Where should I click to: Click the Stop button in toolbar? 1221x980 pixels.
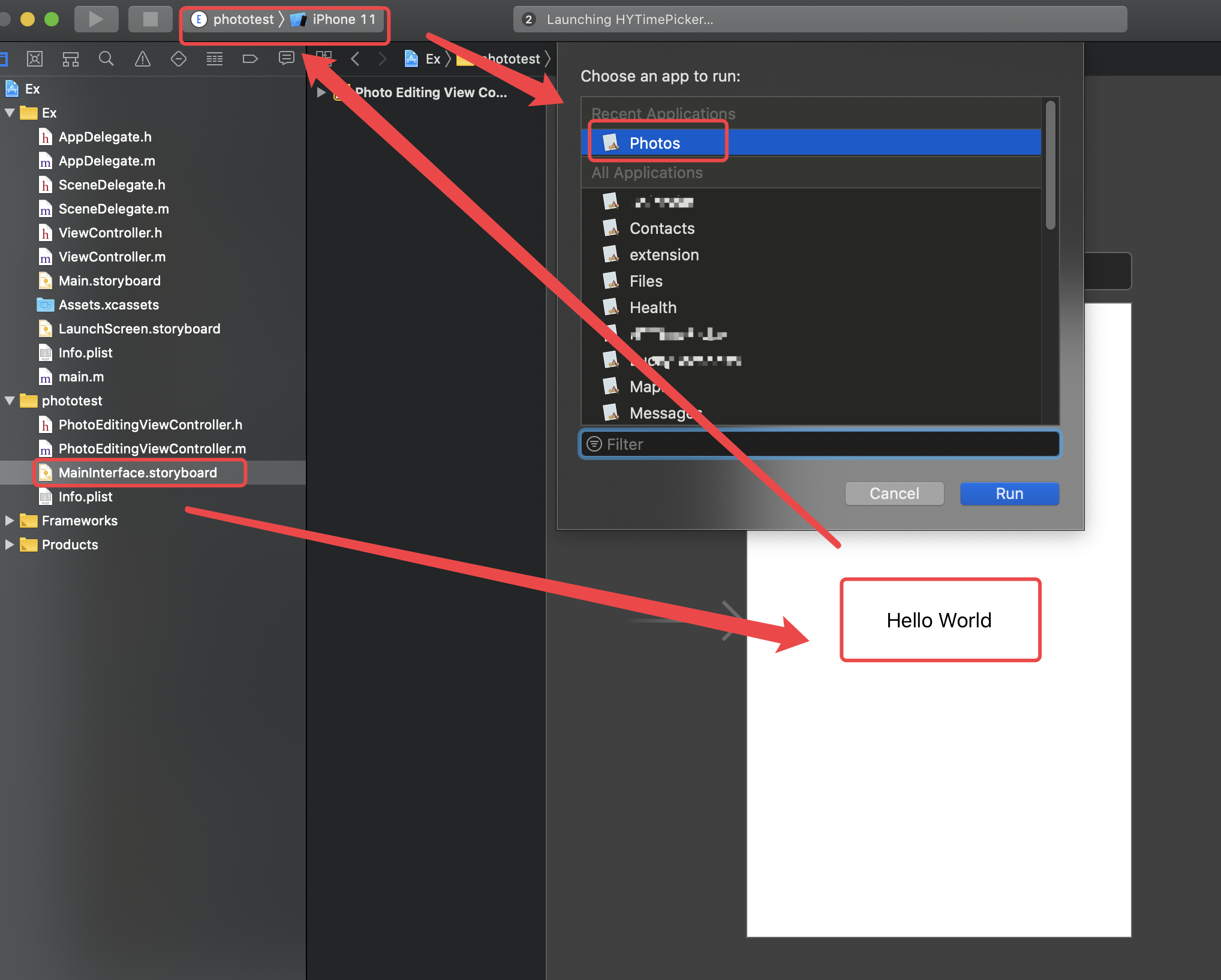pyautogui.click(x=150, y=19)
